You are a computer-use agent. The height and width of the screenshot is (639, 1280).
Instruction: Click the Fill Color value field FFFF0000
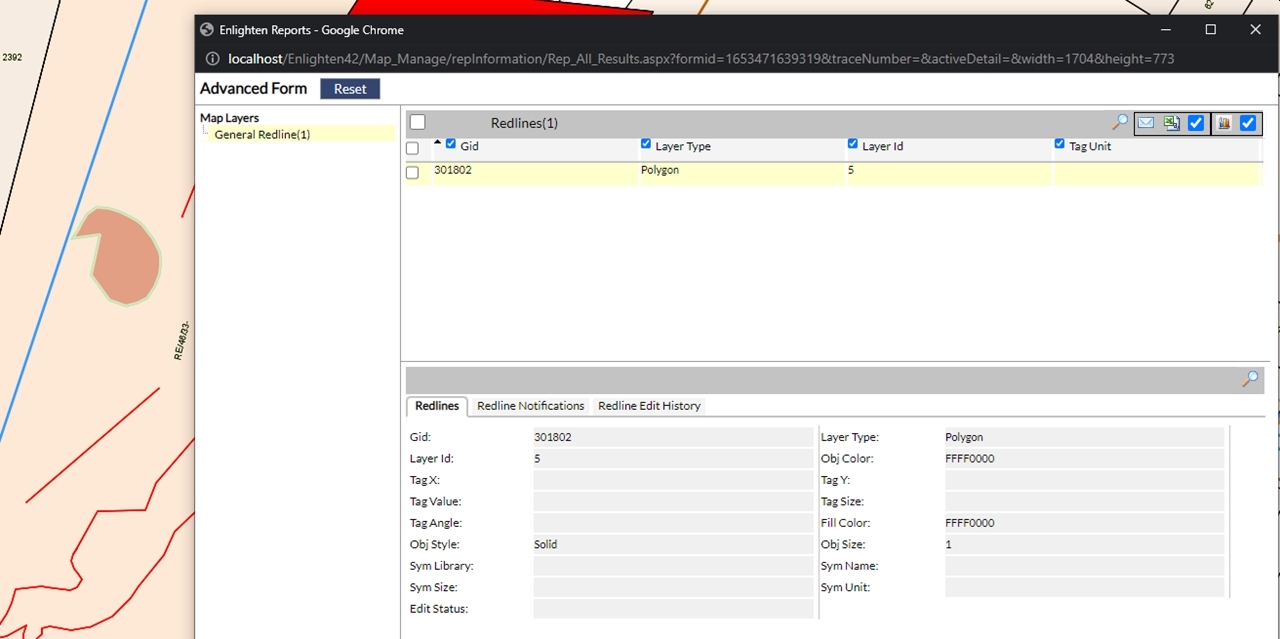(1083, 523)
